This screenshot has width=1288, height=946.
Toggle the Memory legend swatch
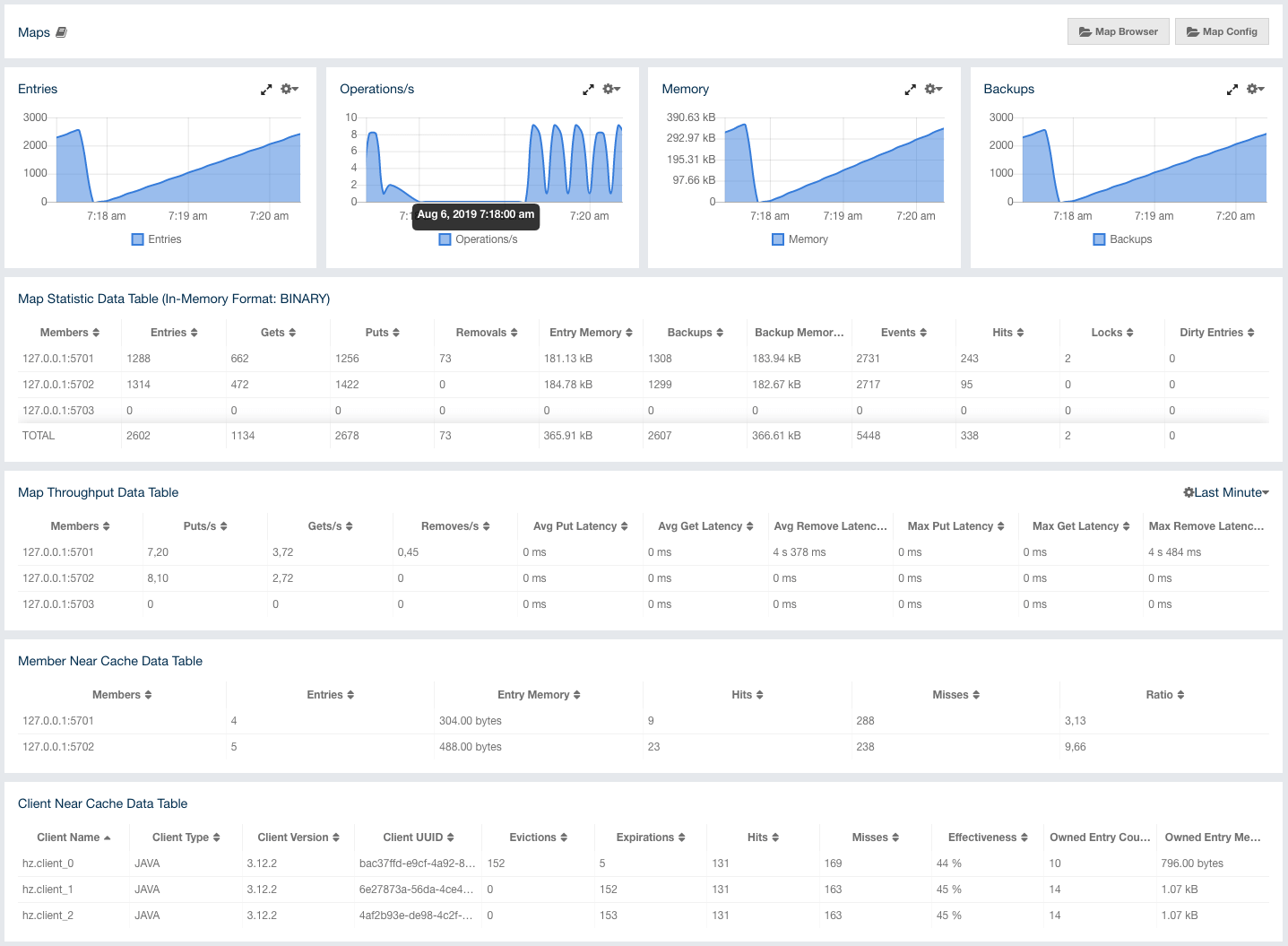[778, 239]
